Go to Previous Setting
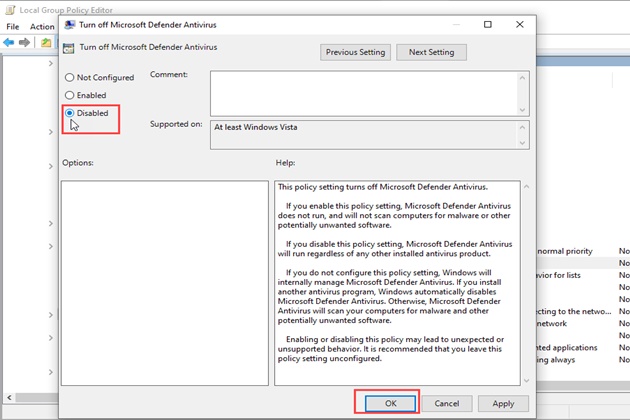Viewport: 630px width, 420px height. point(355,52)
